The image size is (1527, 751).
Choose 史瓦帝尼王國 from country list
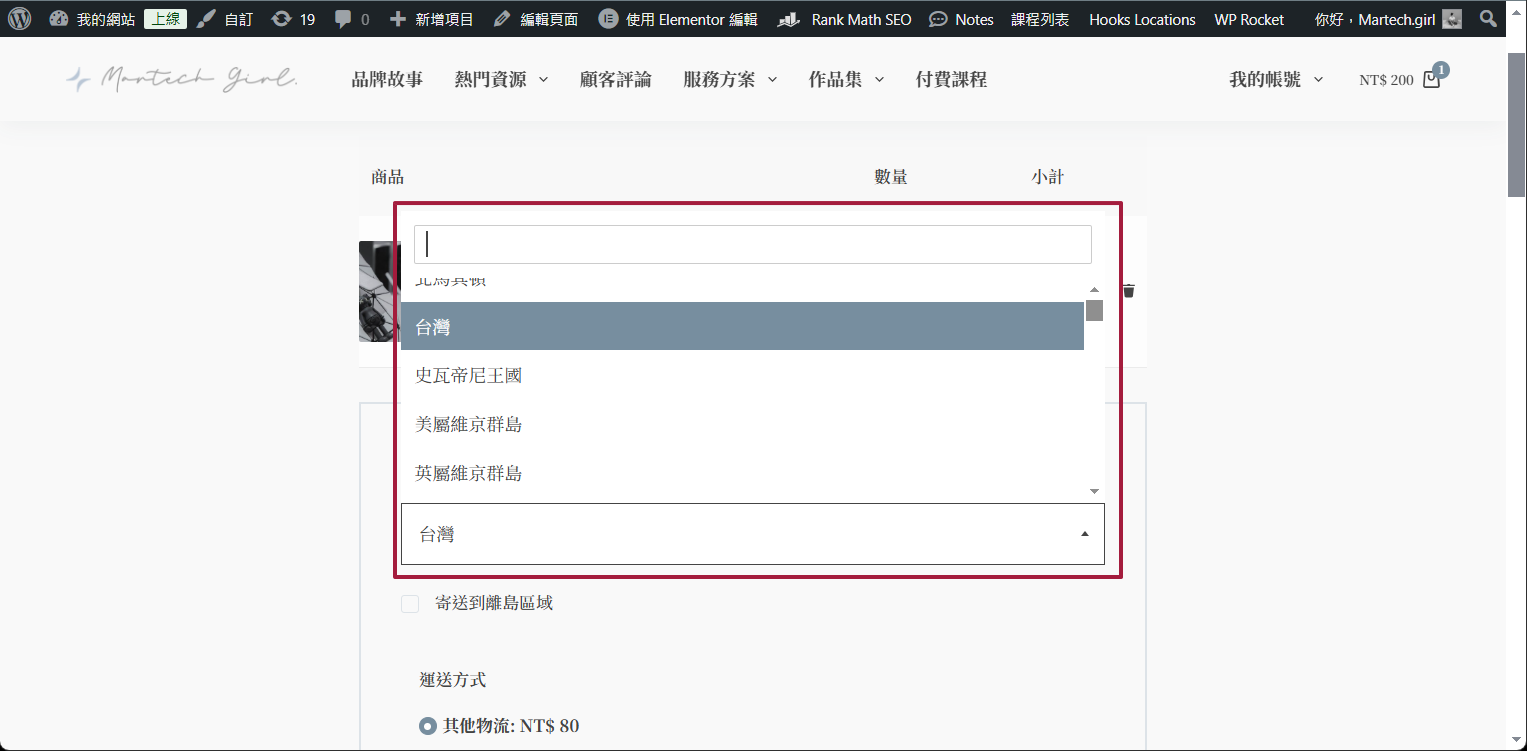click(x=469, y=376)
